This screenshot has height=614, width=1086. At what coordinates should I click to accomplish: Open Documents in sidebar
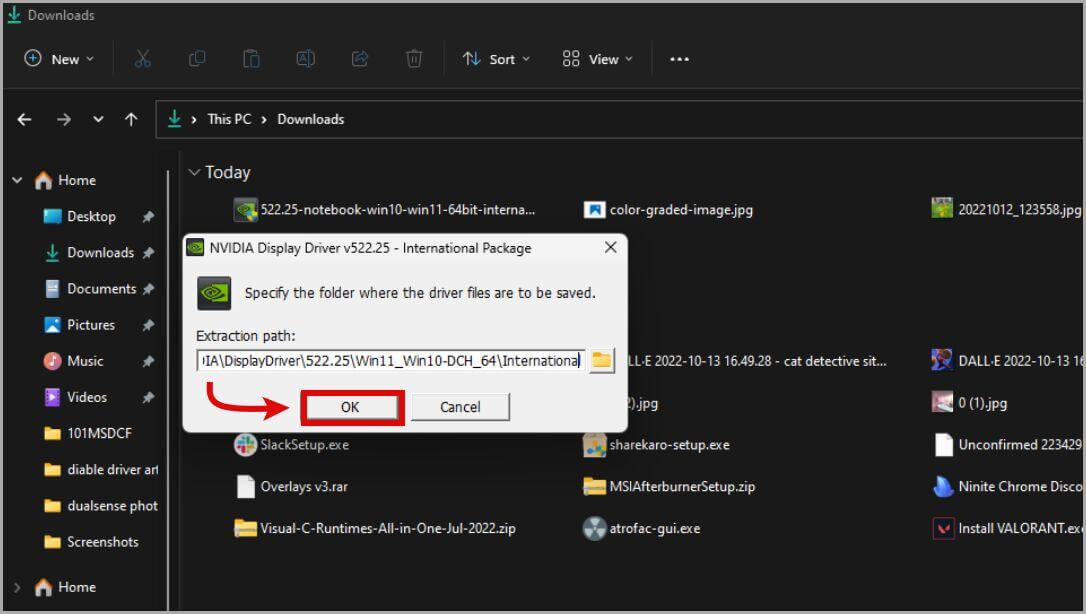point(101,289)
